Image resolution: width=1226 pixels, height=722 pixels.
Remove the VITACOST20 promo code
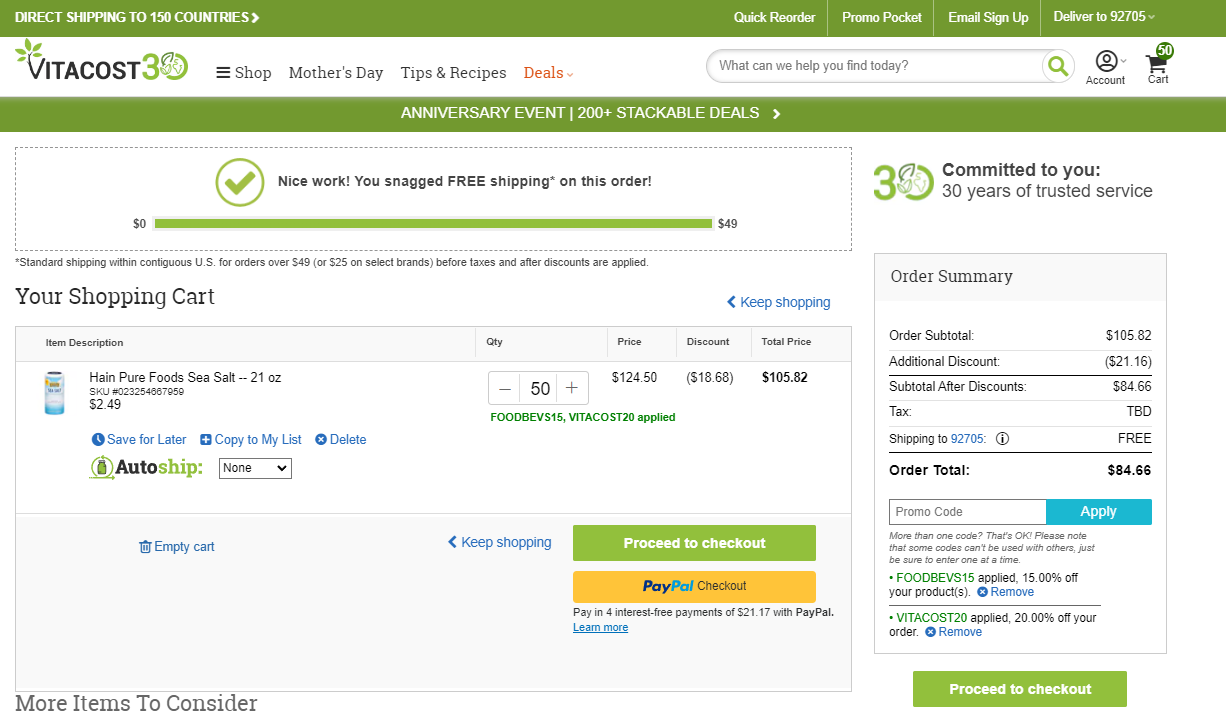(953, 632)
